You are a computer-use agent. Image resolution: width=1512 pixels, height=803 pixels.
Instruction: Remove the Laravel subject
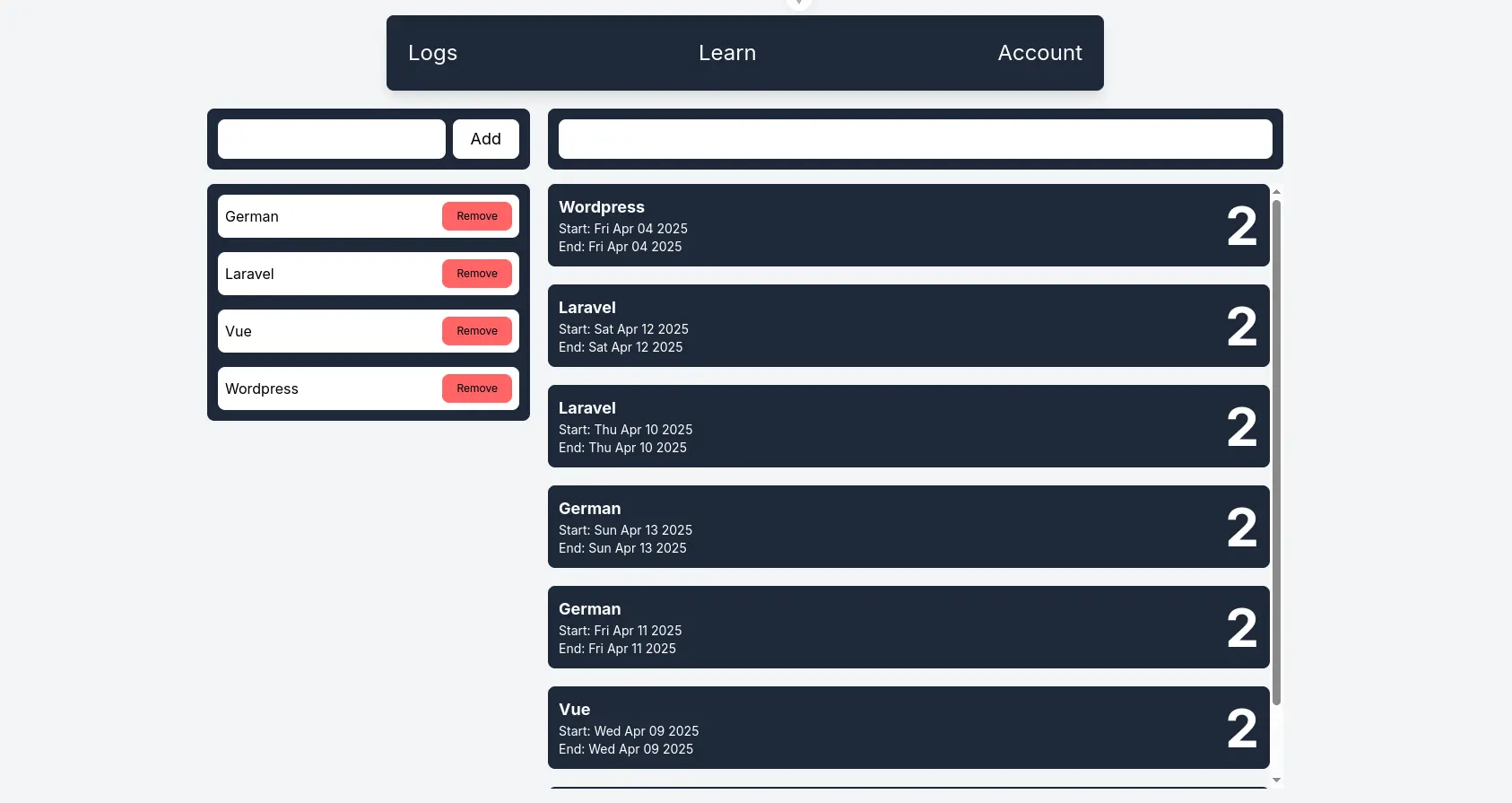point(477,274)
